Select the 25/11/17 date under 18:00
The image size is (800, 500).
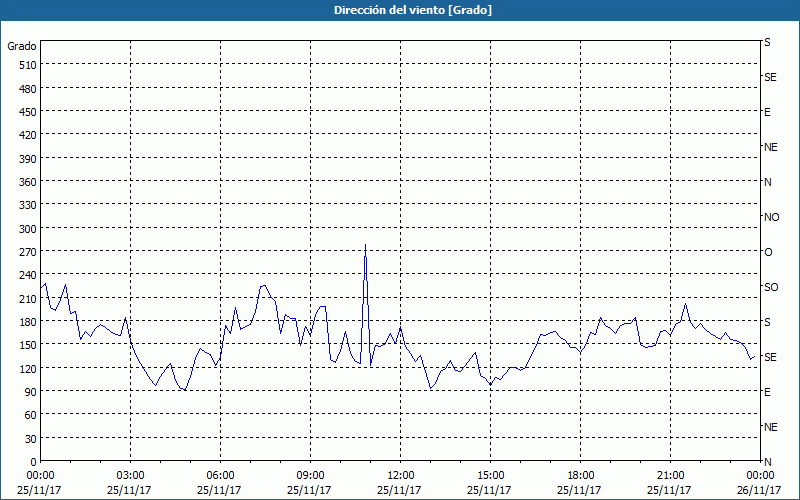579,490
